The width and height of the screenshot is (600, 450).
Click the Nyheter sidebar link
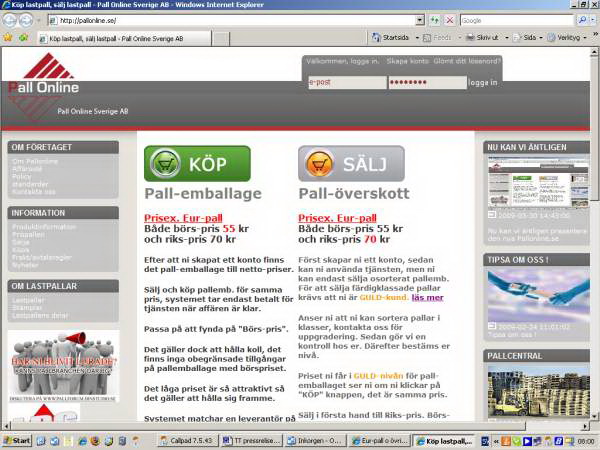point(25,265)
